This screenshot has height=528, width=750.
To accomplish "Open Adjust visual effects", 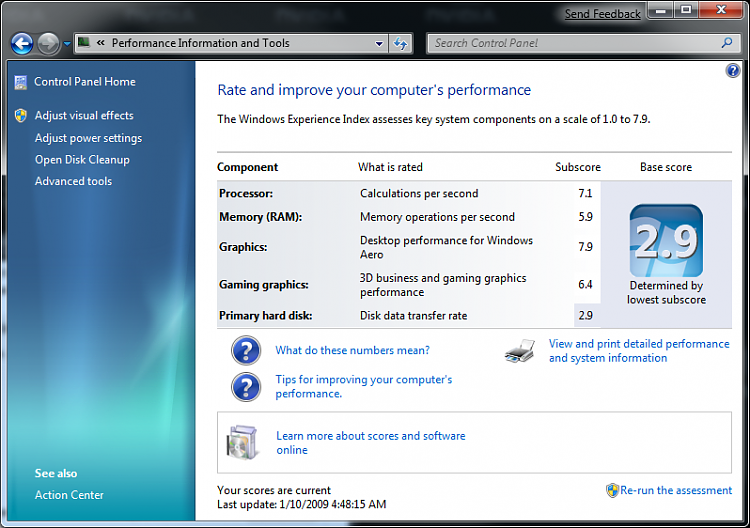I will point(84,115).
